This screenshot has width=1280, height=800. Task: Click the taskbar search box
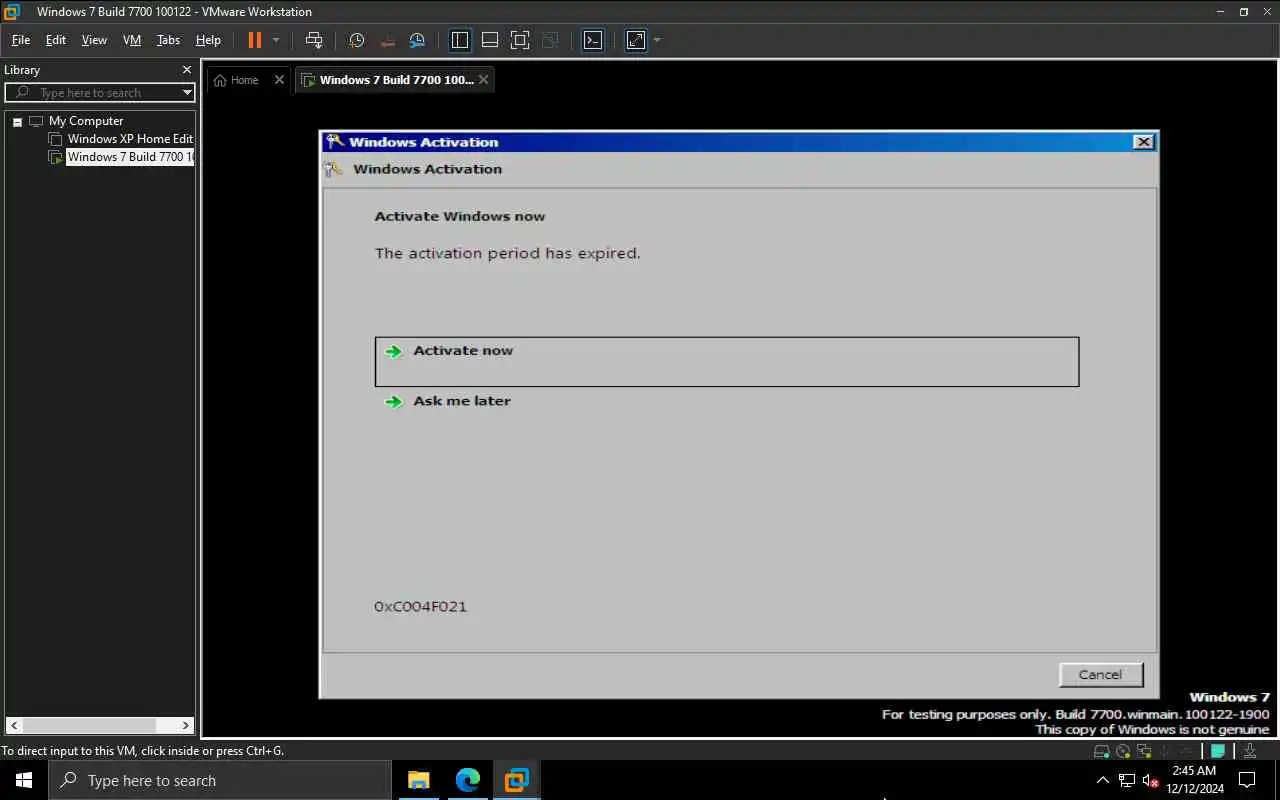click(x=220, y=780)
